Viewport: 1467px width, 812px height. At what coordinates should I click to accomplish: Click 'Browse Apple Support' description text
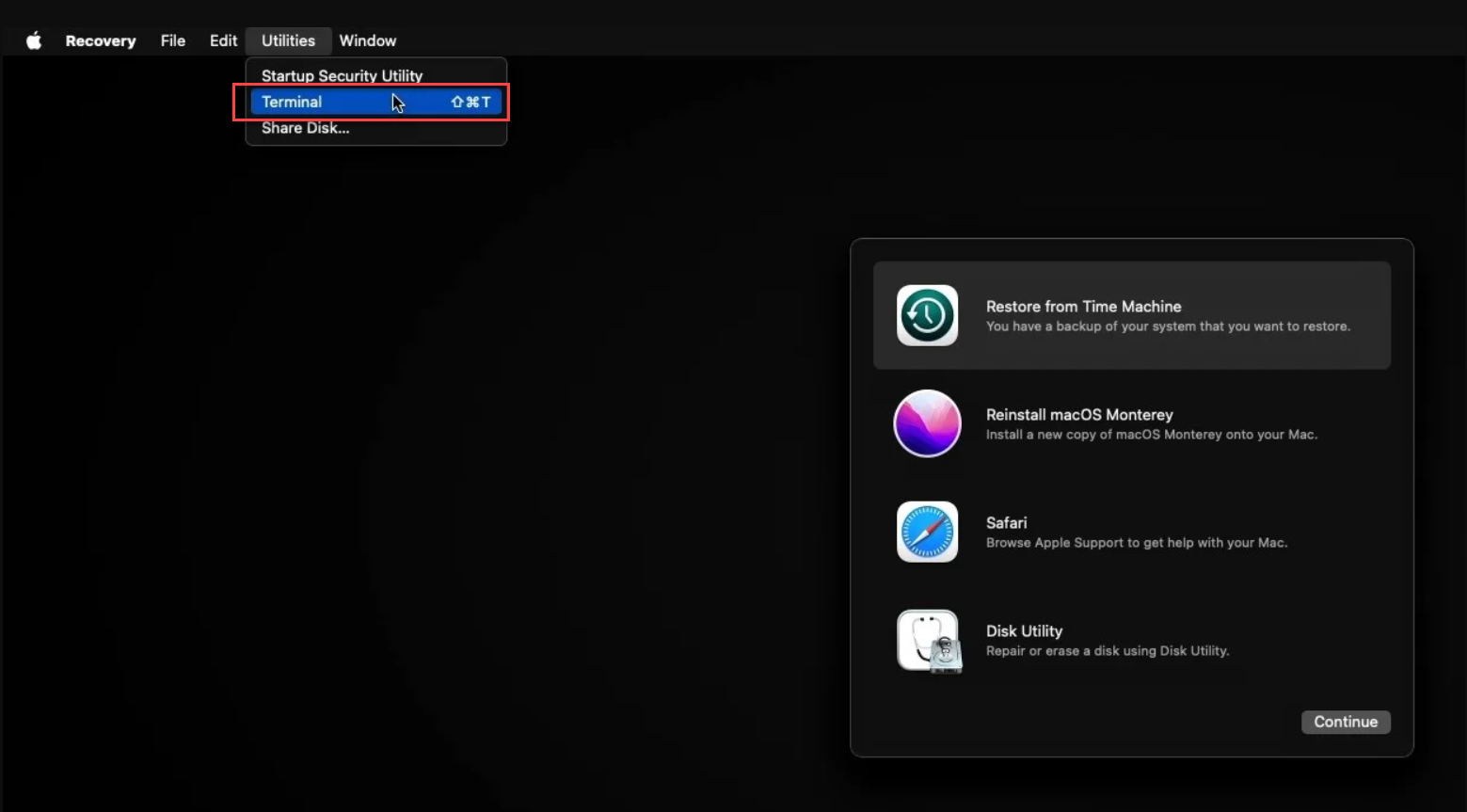tap(1137, 542)
